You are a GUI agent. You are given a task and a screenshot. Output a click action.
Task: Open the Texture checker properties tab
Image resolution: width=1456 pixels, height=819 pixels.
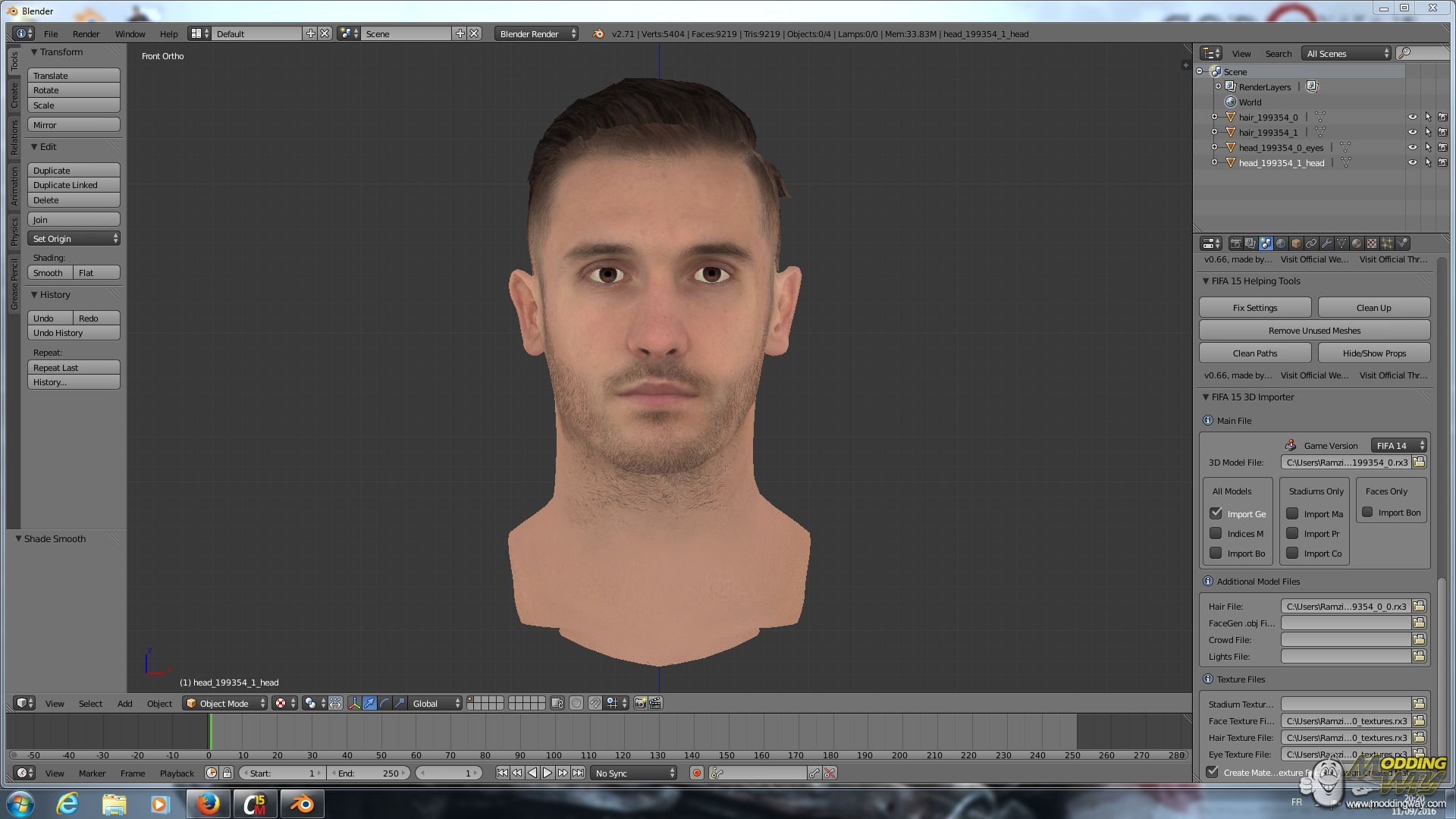pyautogui.click(x=1372, y=243)
